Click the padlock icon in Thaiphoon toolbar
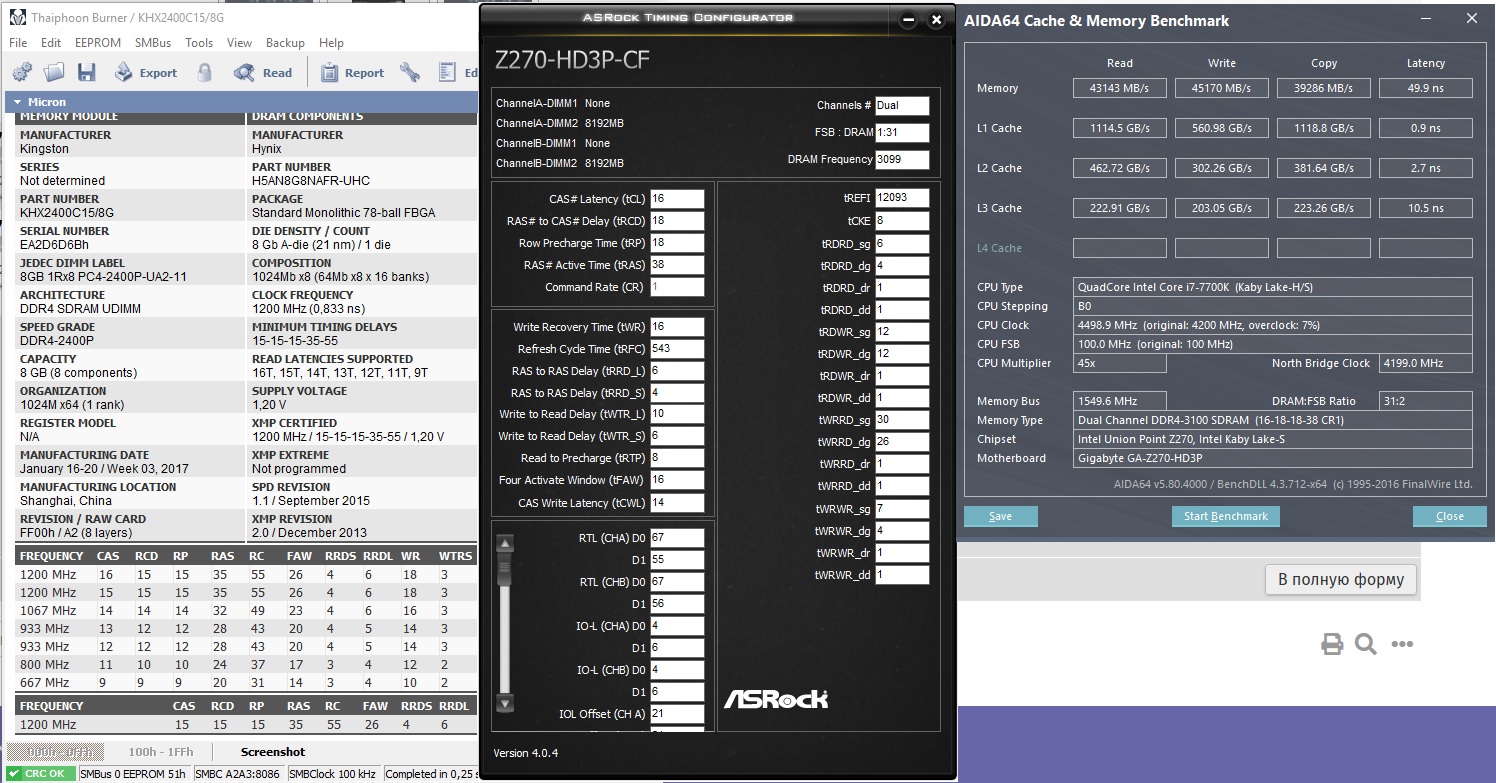Screen dimensions: 1496x783 pyautogui.click(x=205, y=72)
